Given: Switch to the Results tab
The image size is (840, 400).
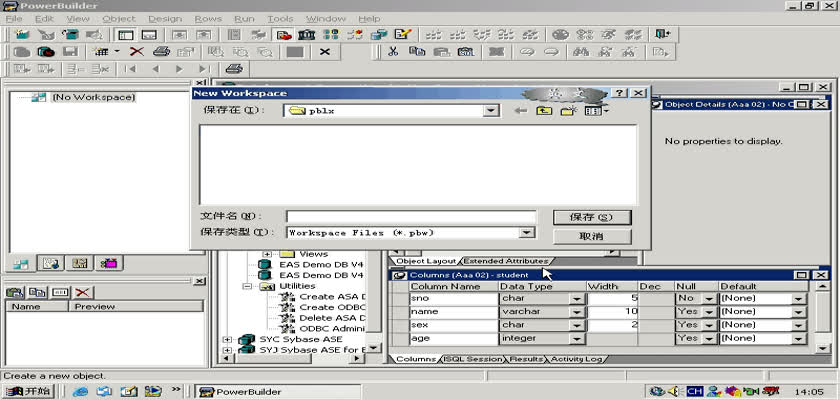Looking at the screenshot, I should click(527, 359).
